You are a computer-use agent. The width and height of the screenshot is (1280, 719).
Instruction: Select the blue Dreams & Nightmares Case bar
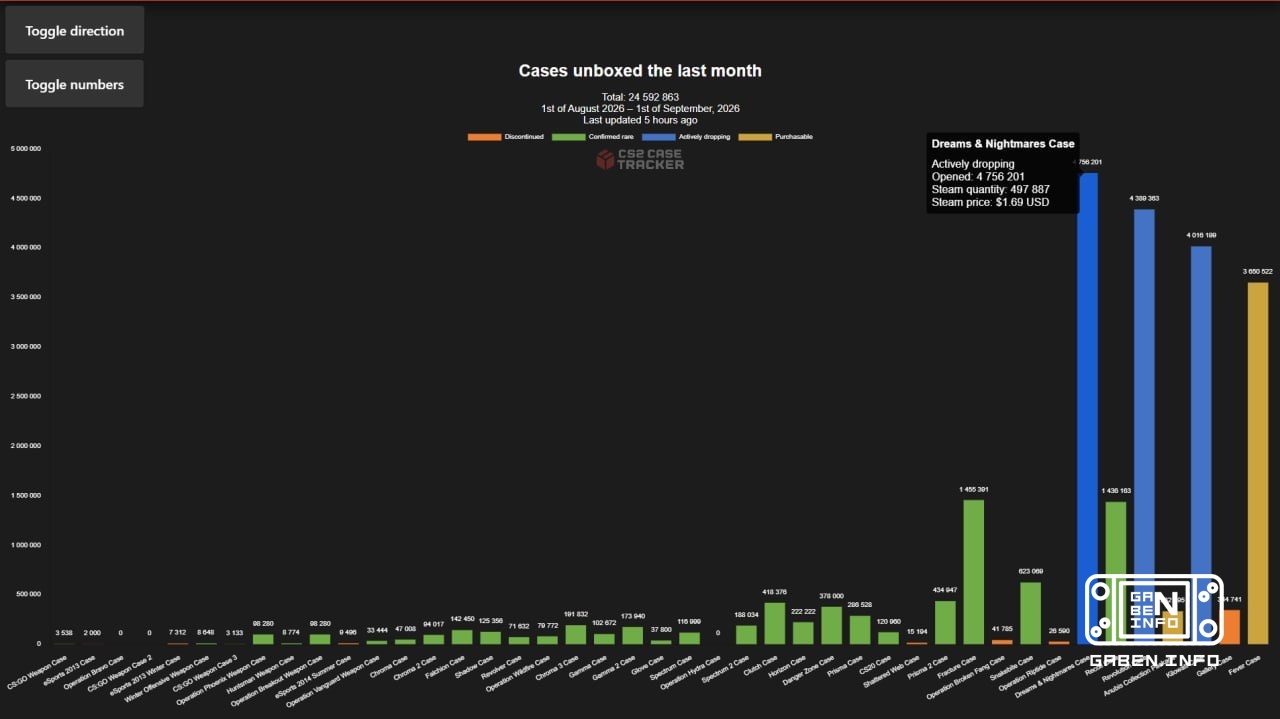tap(1087, 409)
